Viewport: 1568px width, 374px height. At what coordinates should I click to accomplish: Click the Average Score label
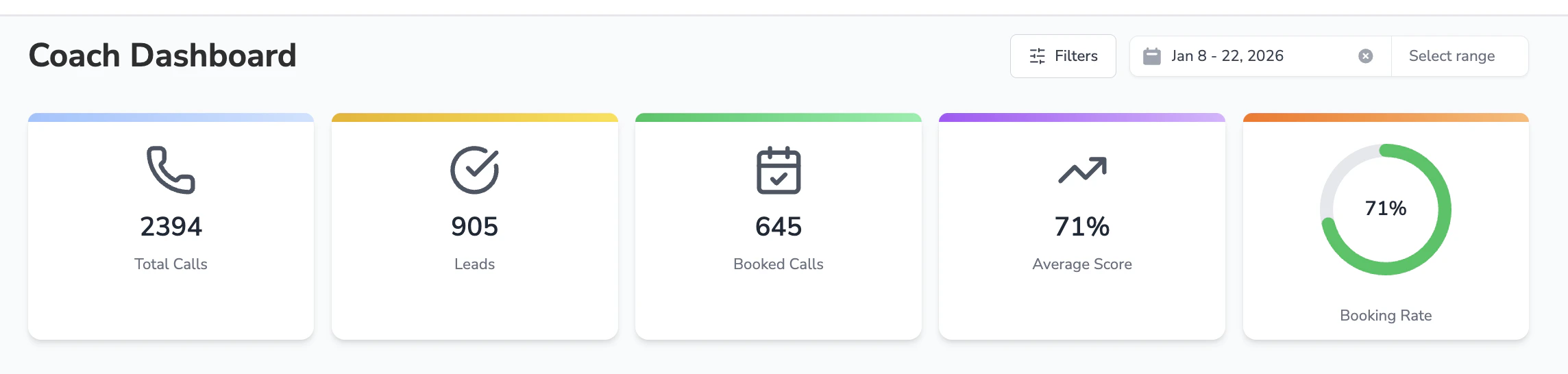point(1082,264)
